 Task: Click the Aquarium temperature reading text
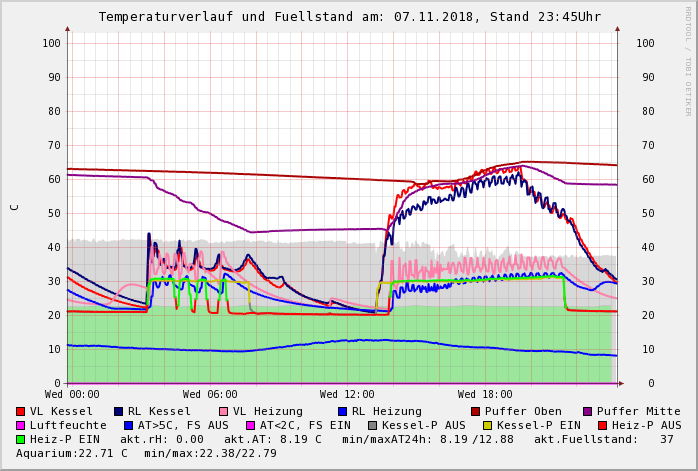click(72, 453)
